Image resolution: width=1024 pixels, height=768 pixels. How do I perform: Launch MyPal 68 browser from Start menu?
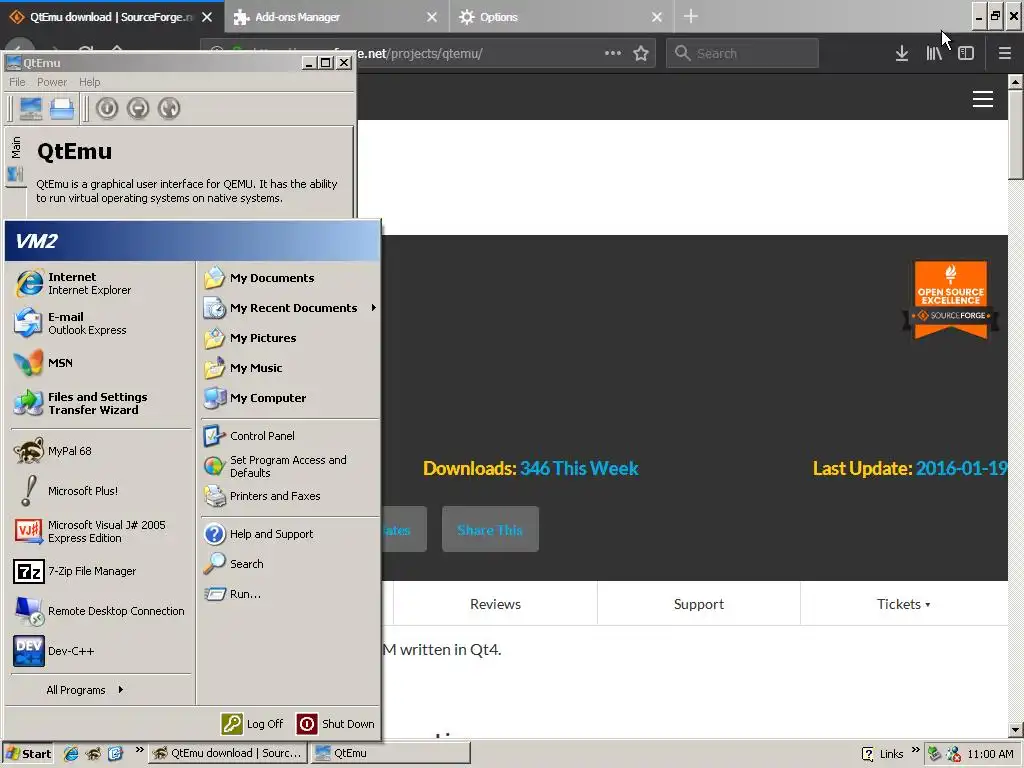click(101, 451)
